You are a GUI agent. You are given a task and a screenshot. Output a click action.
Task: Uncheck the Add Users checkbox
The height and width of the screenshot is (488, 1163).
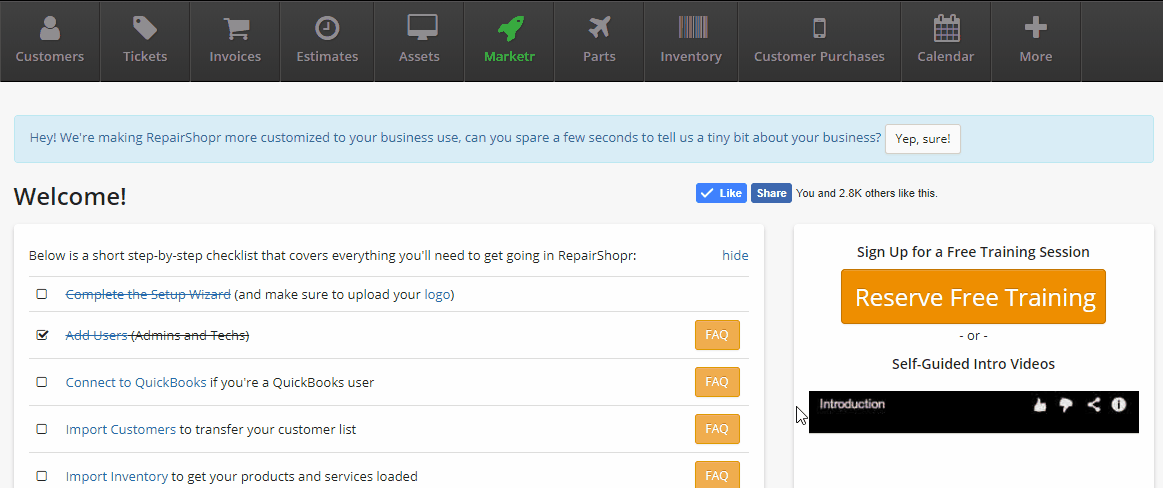tap(42, 335)
